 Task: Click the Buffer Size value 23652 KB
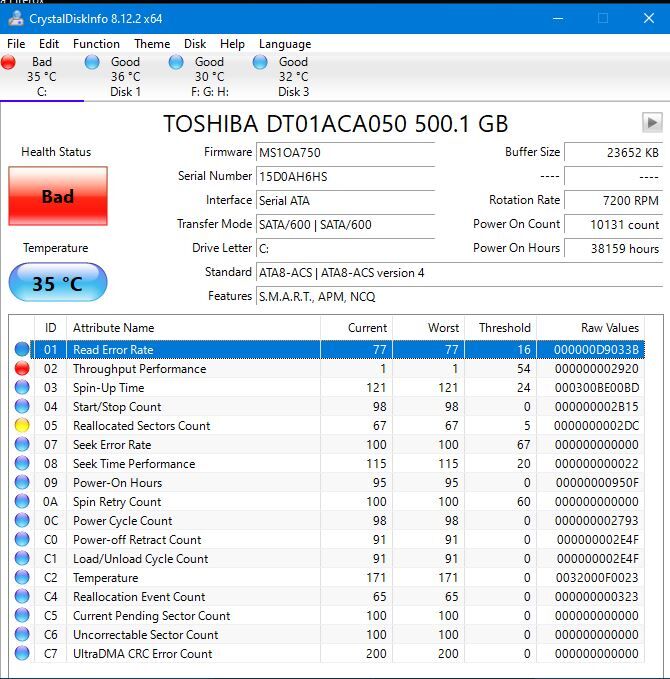(614, 152)
